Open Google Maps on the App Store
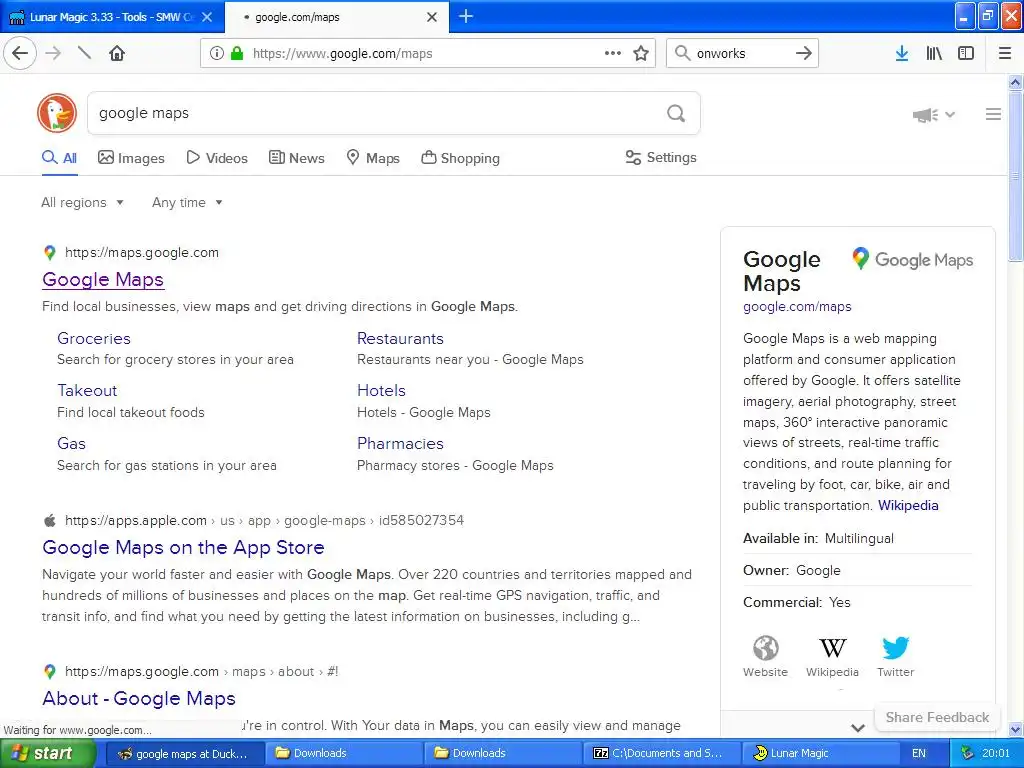 [184, 547]
